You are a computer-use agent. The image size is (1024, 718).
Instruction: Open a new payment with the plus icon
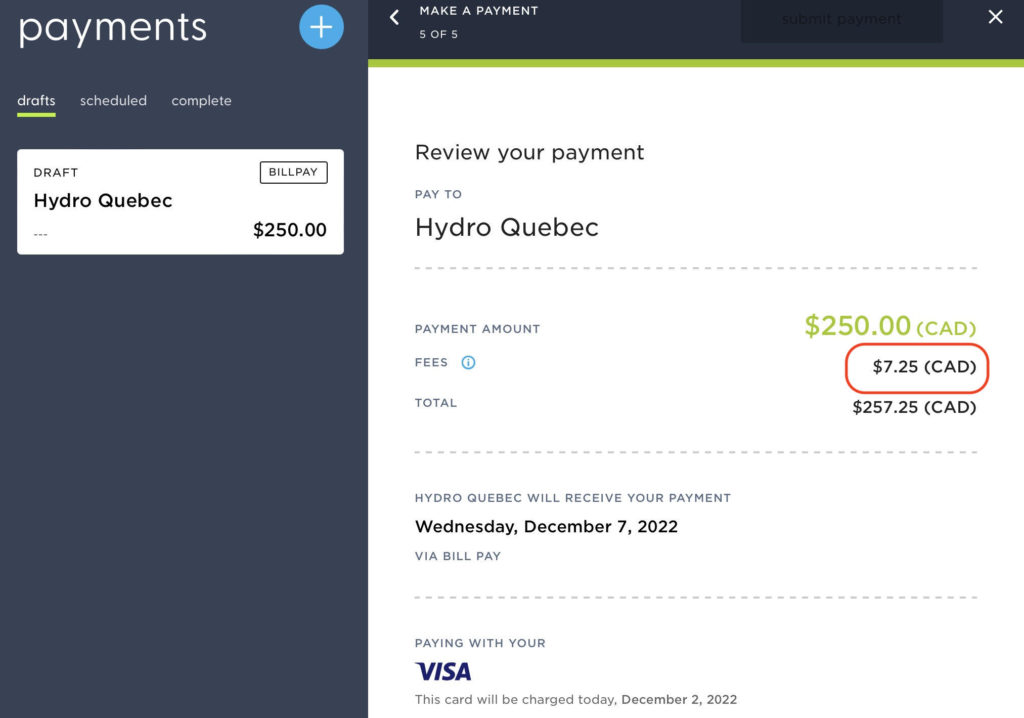(321, 27)
